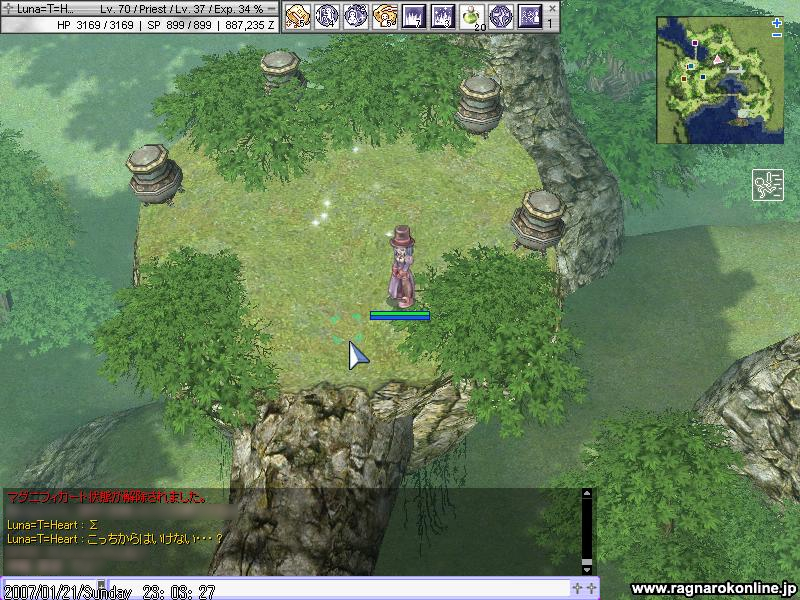Click the running figure status icon
The height and width of the screenshot is (600, 800).
click(x=768, y=185)
